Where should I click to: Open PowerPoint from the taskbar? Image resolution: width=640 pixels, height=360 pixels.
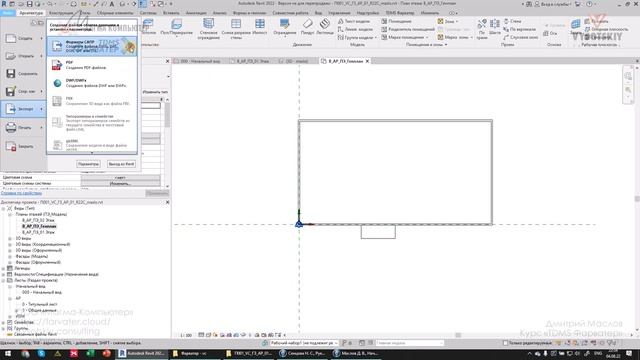(107, 353)
